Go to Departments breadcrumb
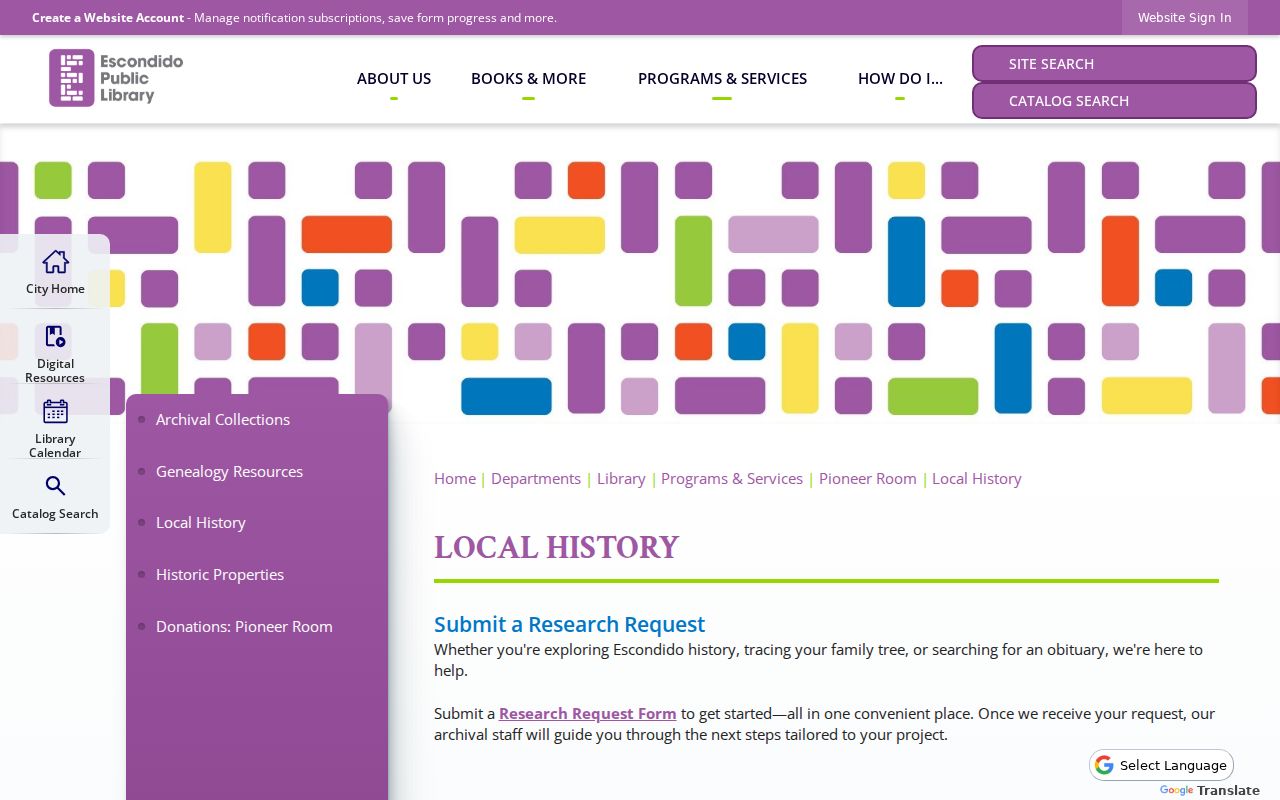Image resolution: width=1280 pixels, height=800 pixels. [536, 478]
